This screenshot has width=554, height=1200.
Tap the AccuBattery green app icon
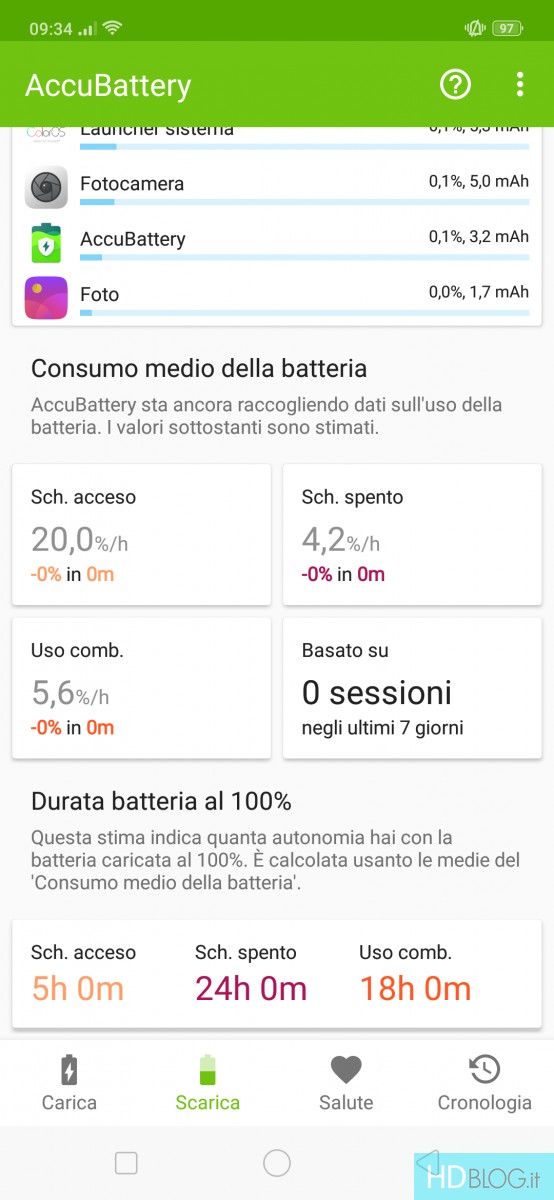click(46, 242)
